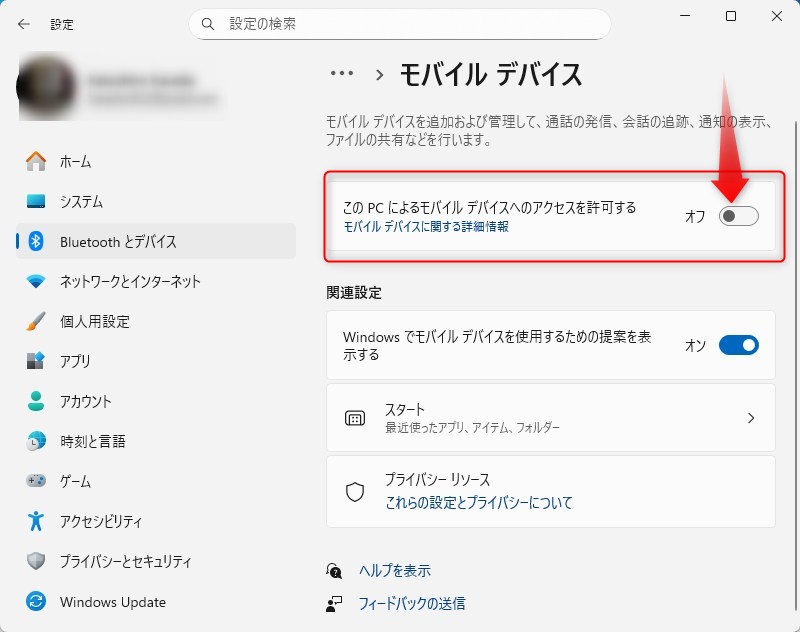Open Windows Update via its sync icon

click(x=36, y=602)
